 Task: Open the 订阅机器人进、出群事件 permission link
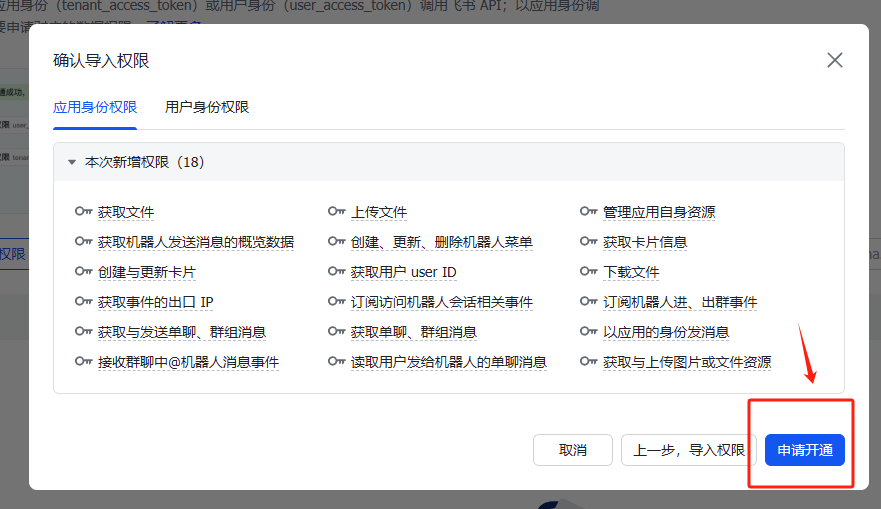680,302
